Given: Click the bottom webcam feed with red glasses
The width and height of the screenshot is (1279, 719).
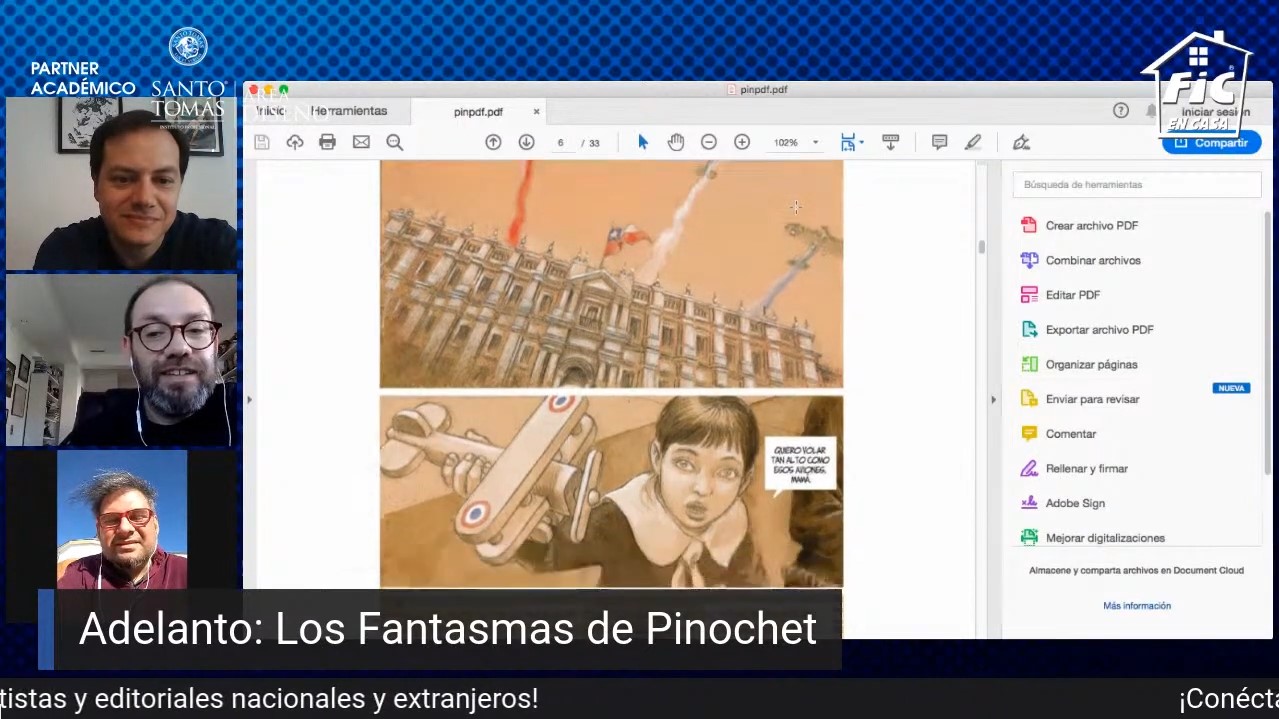Looking at the screenshot, I should 122,520.
